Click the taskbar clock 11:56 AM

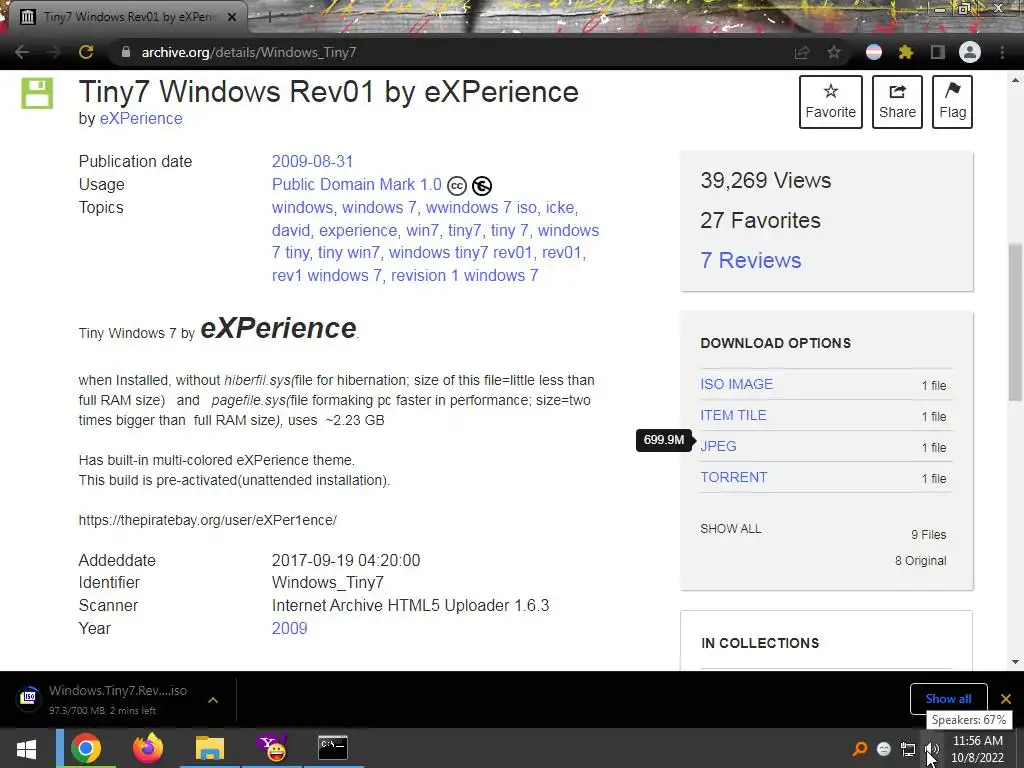978,741
